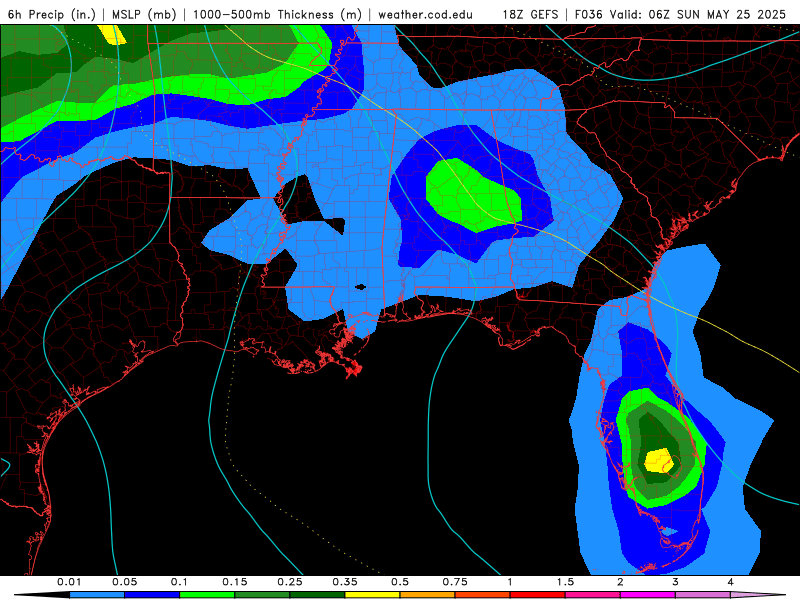Click the 0.15 legend value
Screen dimensions: 800x600
point(235,582)
